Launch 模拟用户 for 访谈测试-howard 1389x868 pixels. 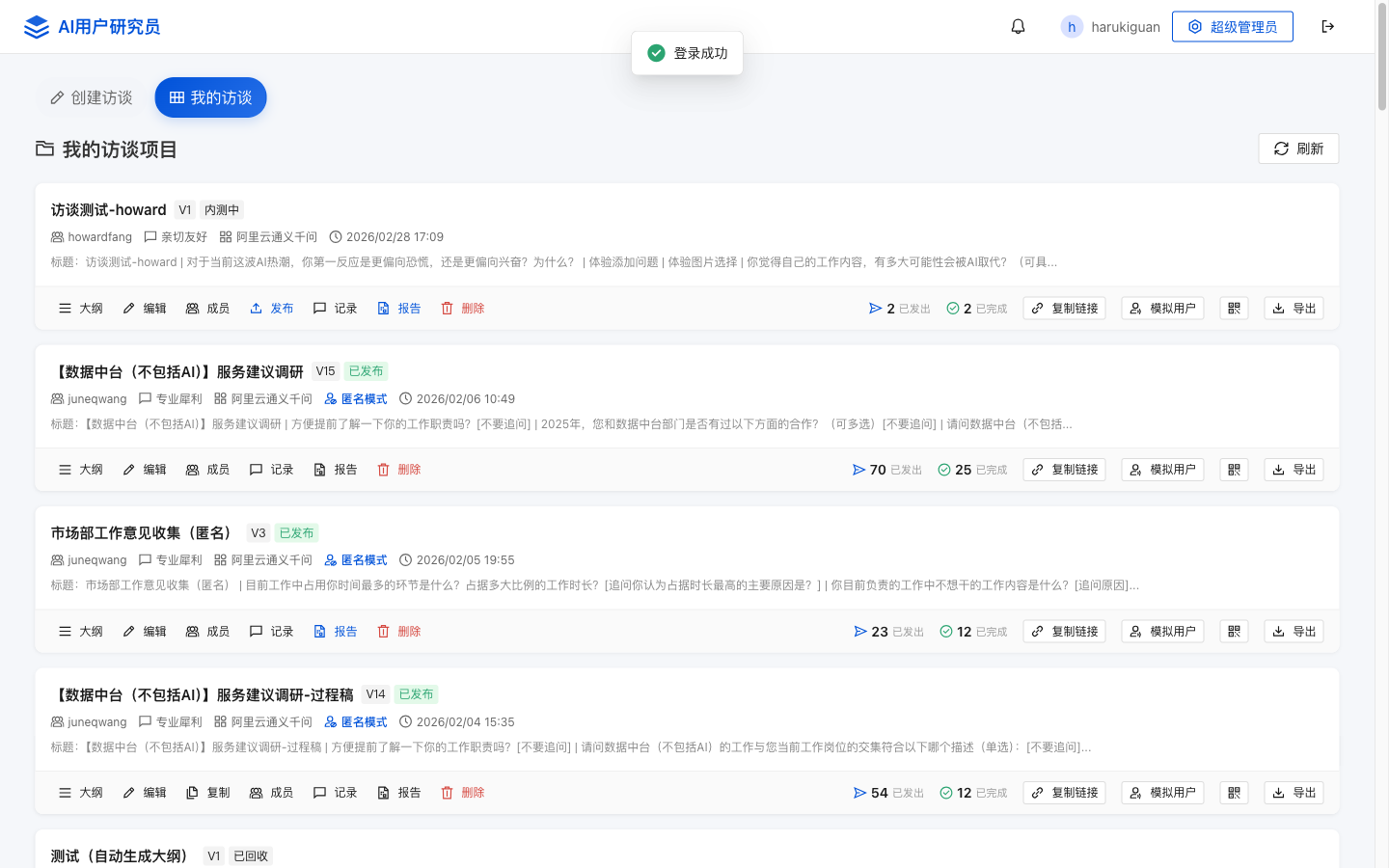[x=1162, y=308]
